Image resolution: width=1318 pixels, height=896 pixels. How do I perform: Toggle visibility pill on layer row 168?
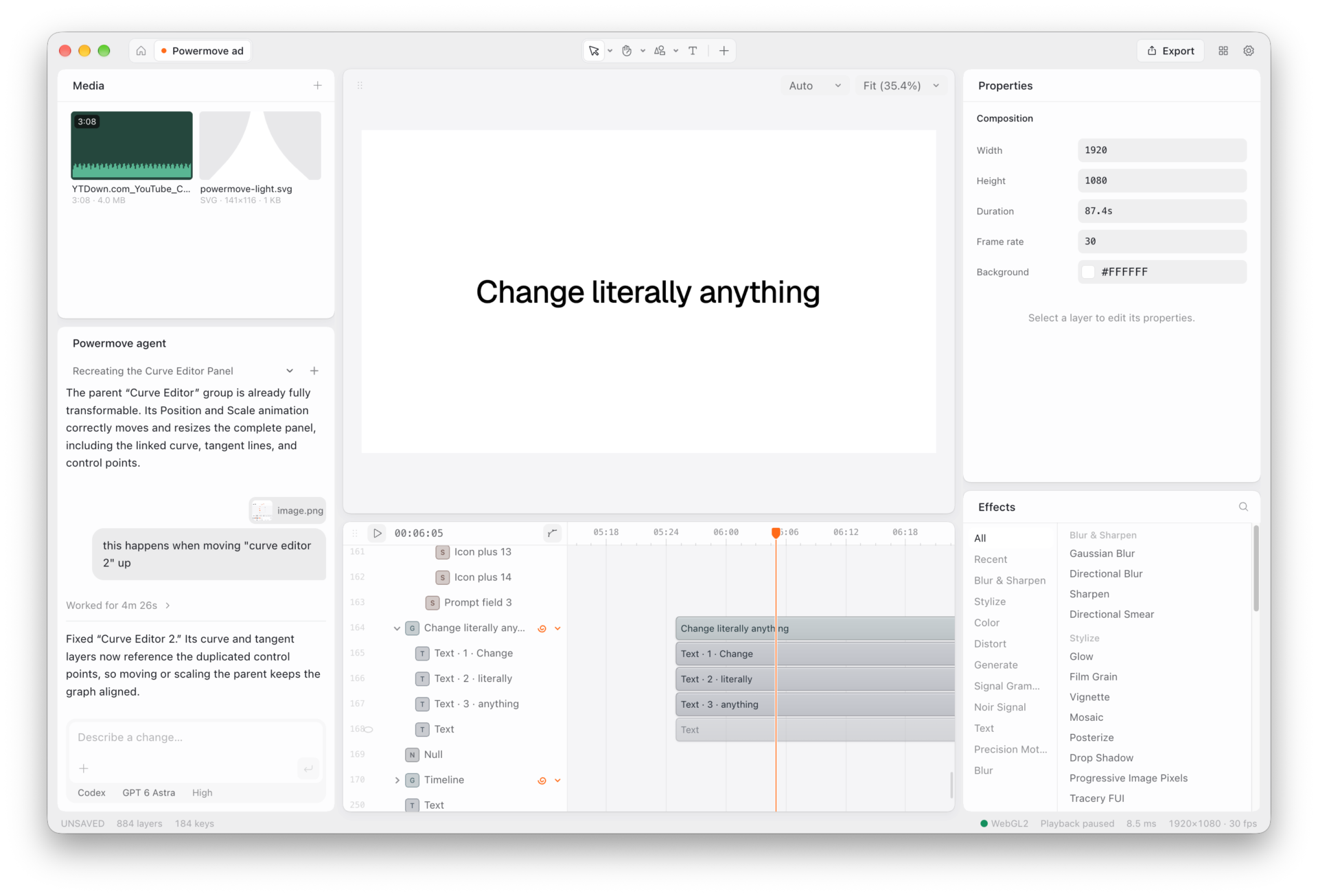click(369, 729)
